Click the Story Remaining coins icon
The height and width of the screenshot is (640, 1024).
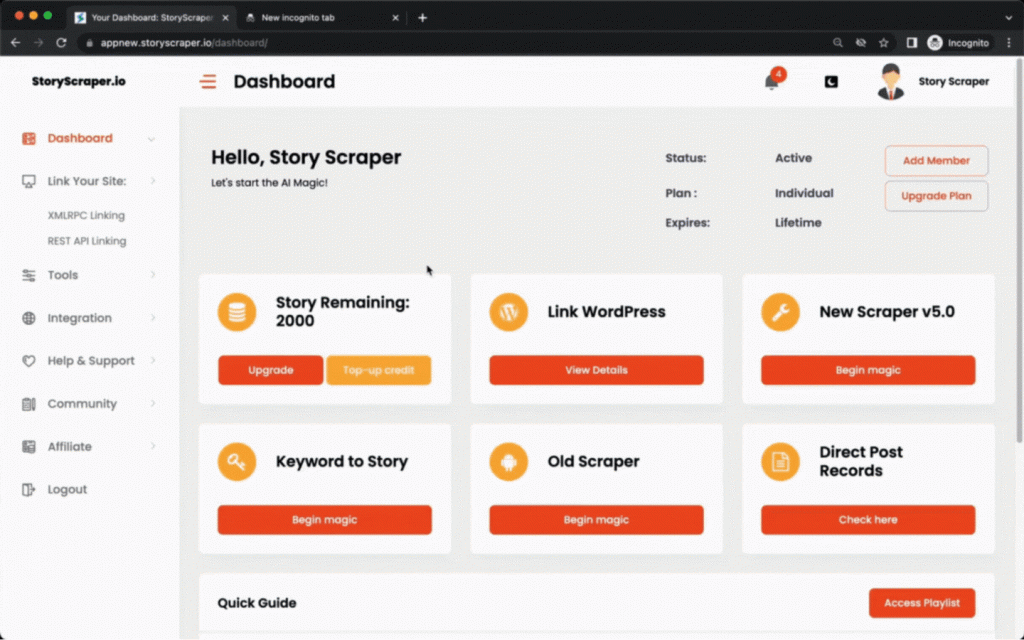point(237,312)
